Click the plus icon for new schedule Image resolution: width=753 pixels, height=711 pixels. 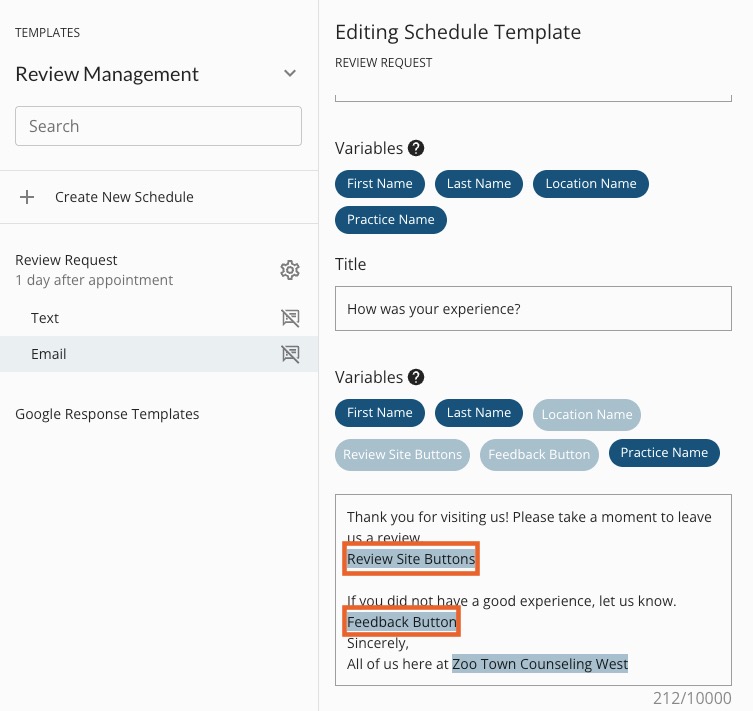click(27, 197)
